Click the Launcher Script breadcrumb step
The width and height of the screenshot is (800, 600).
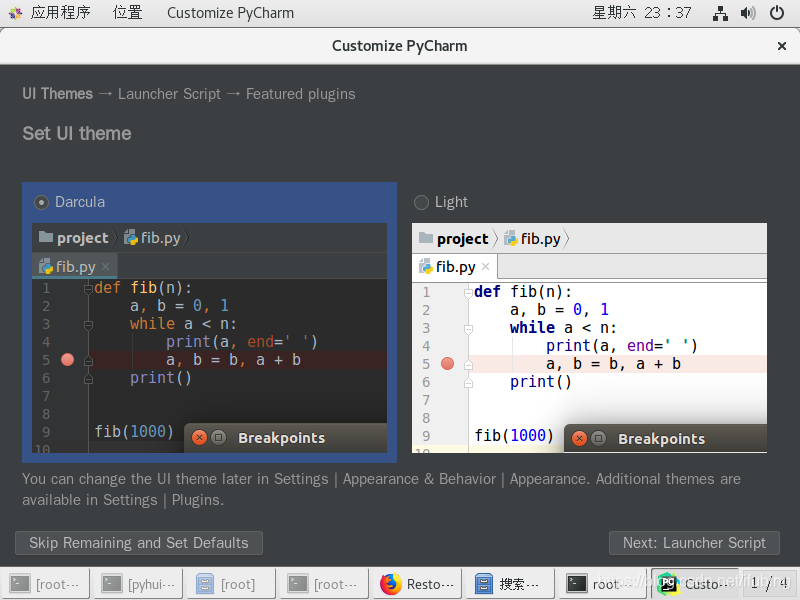(169, 94)
